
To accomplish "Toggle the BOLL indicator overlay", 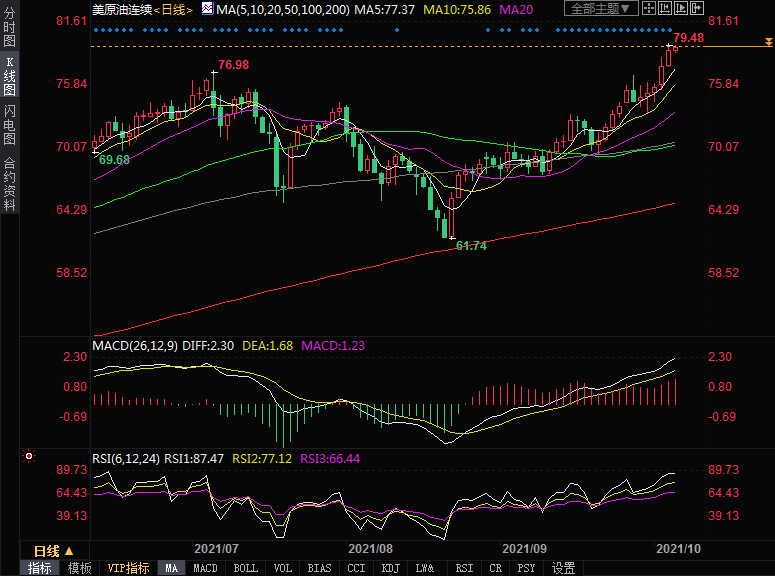I will pos(245,568).
